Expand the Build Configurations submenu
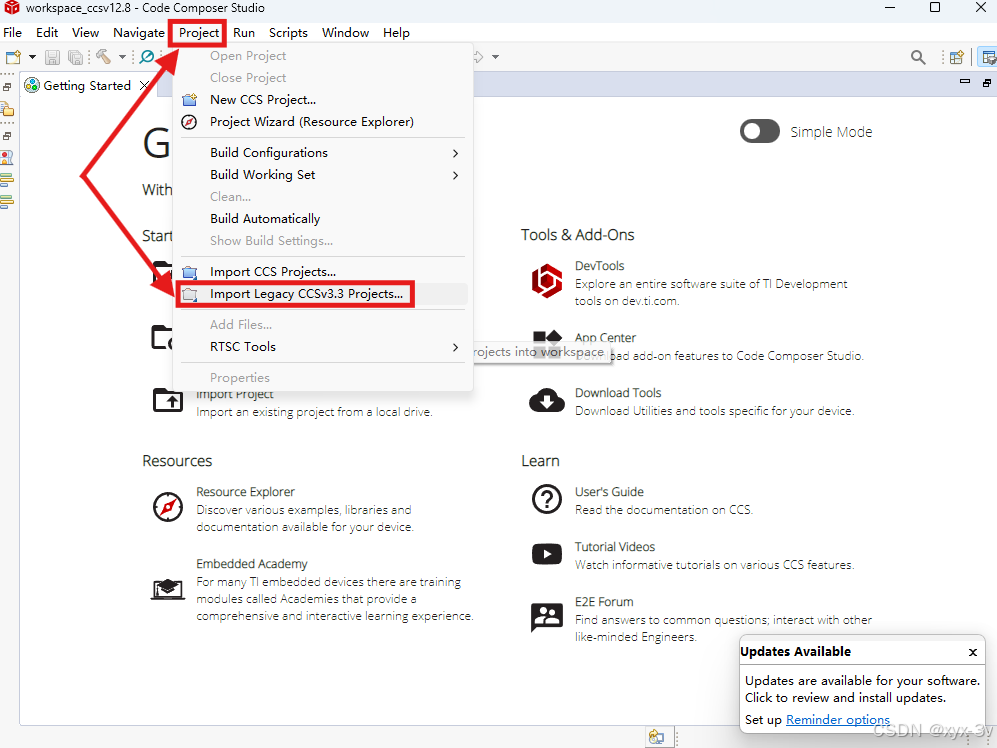 [x=322, y=153]
